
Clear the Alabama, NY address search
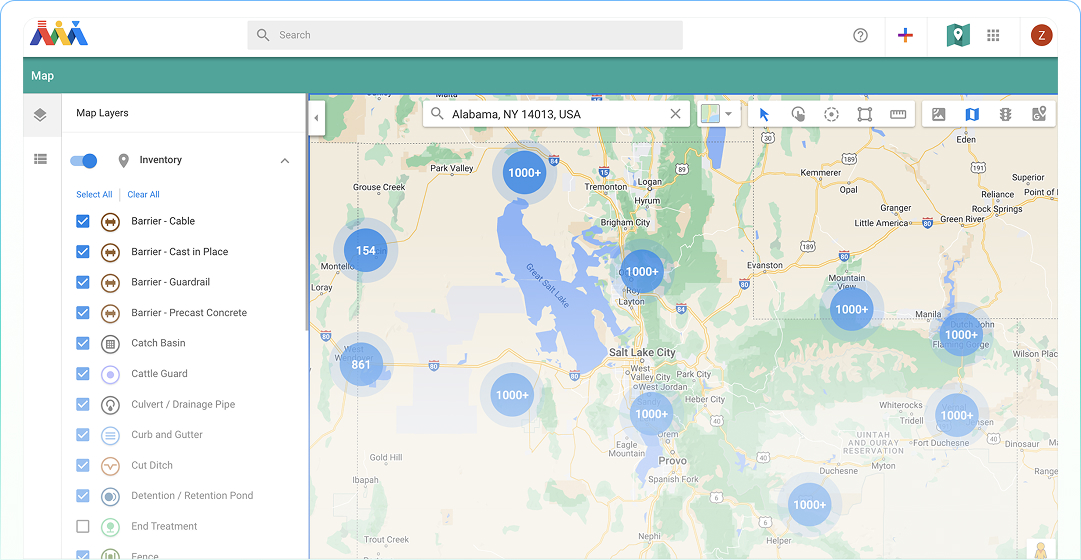click(x=676, y=114)
